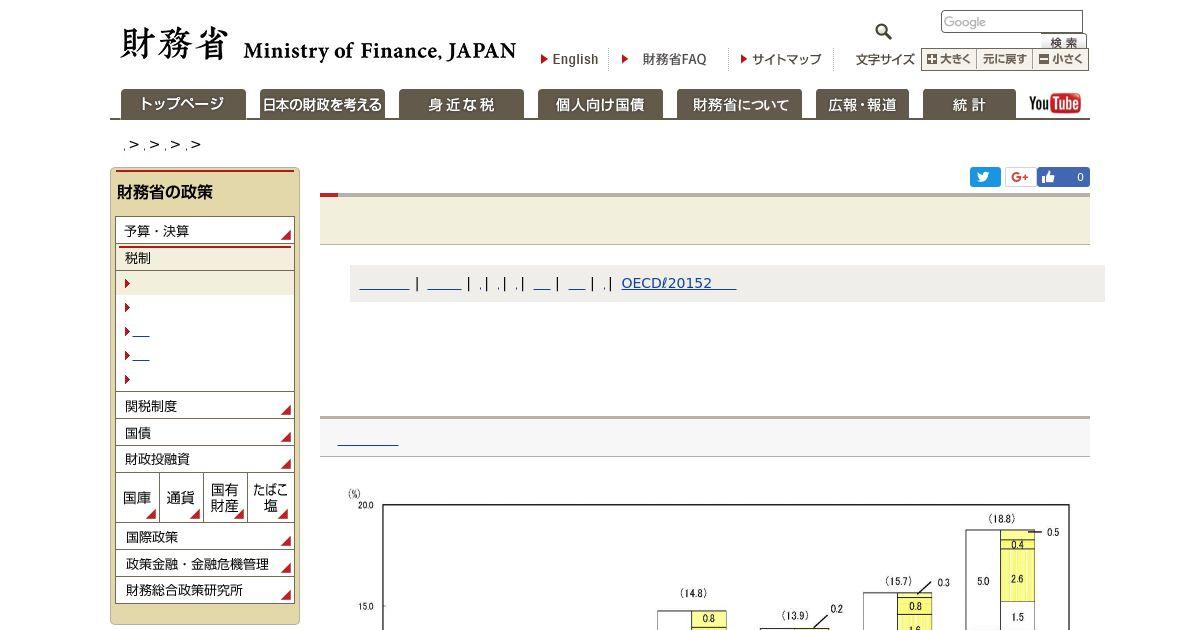Open the 個人向け国債 navigation tab
Screen dimensions: 1200x630
pyautogui.click(x=600, y=104)
